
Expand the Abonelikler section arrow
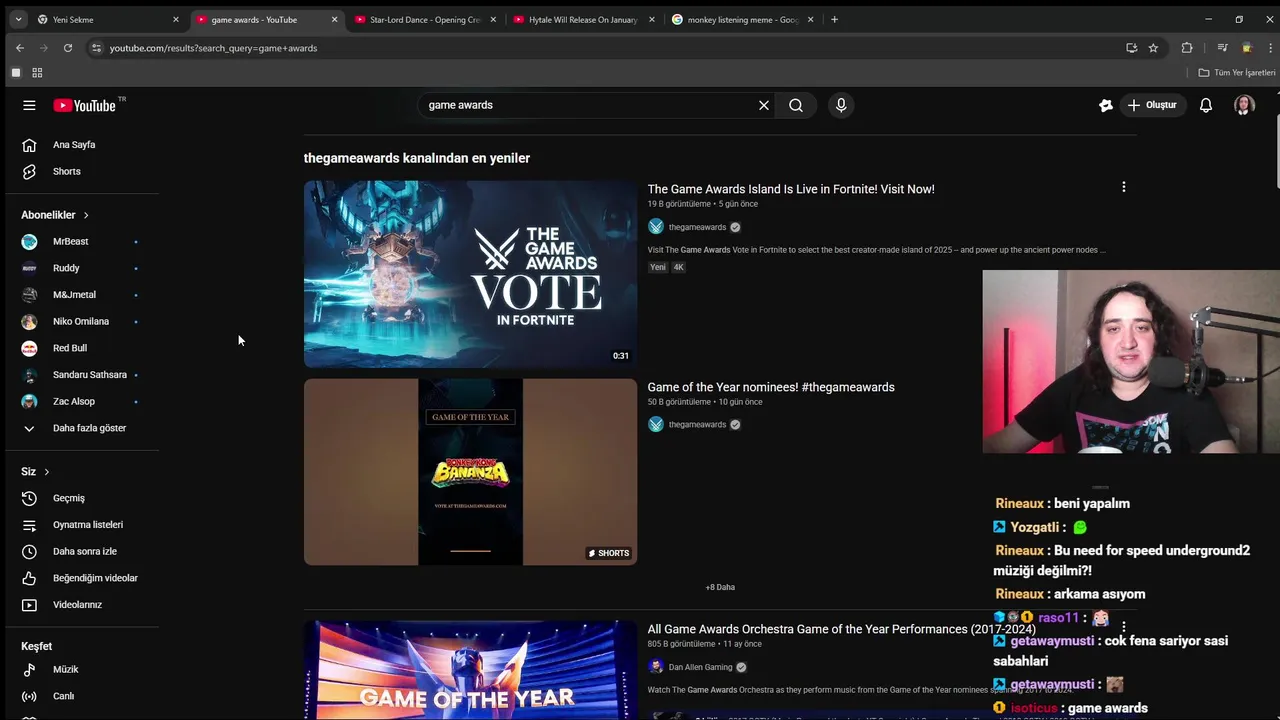[x=86, y=215]
